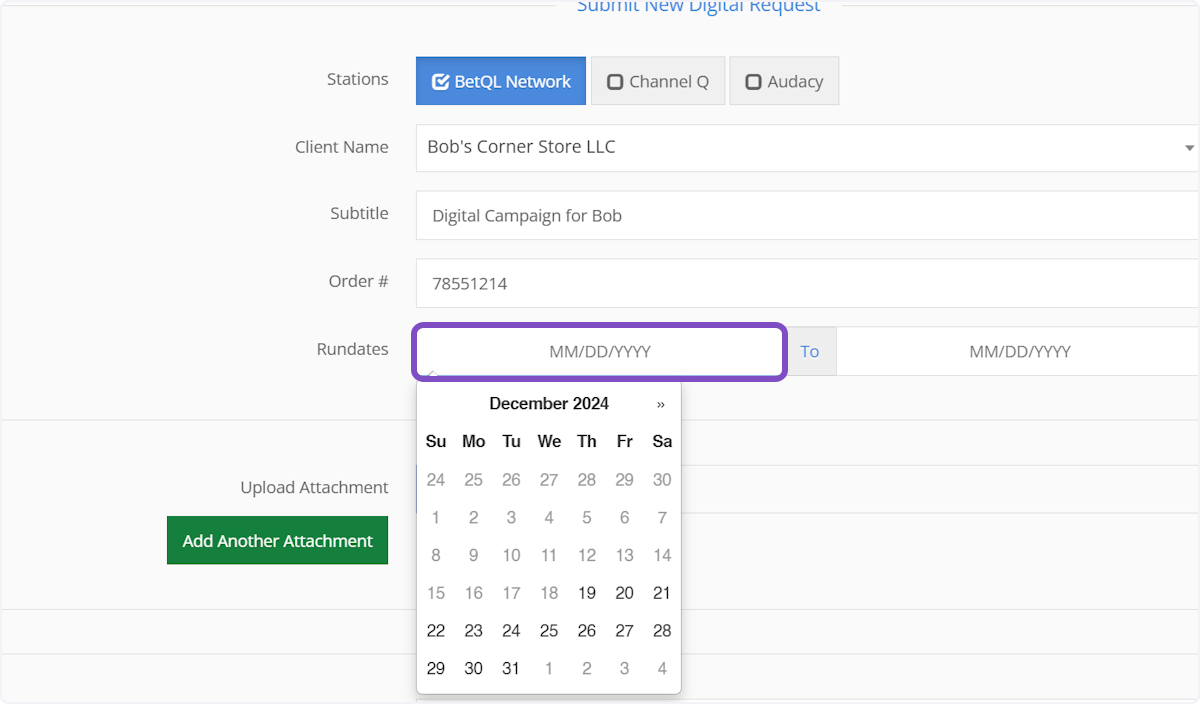Click the December 2024 calendar header
Image resolution: width=1200 pixels, height=704 pixels.
(548, 404)
